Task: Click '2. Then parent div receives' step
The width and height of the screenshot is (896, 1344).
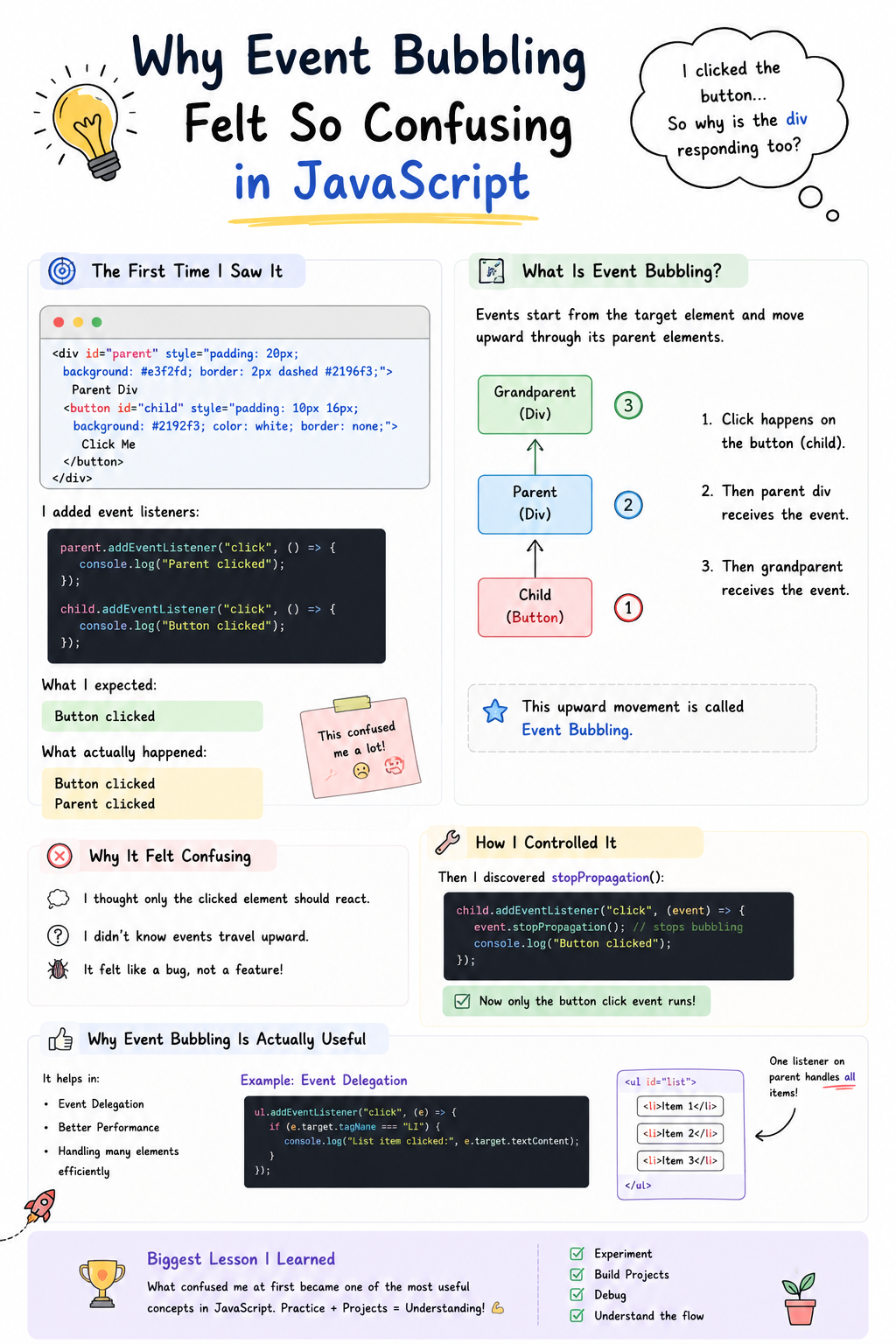Action: [x=774, y=503]
